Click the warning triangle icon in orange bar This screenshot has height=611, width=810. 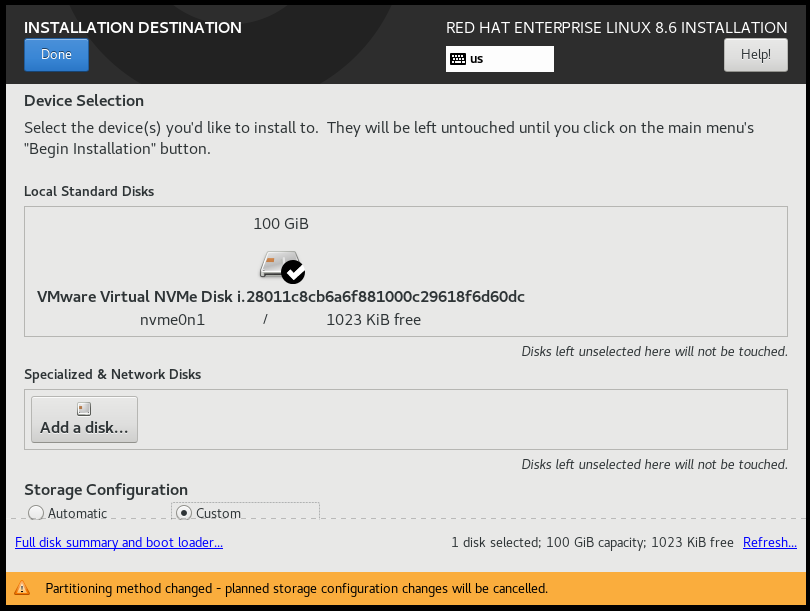pyautogui.click(x=22, y=588)
